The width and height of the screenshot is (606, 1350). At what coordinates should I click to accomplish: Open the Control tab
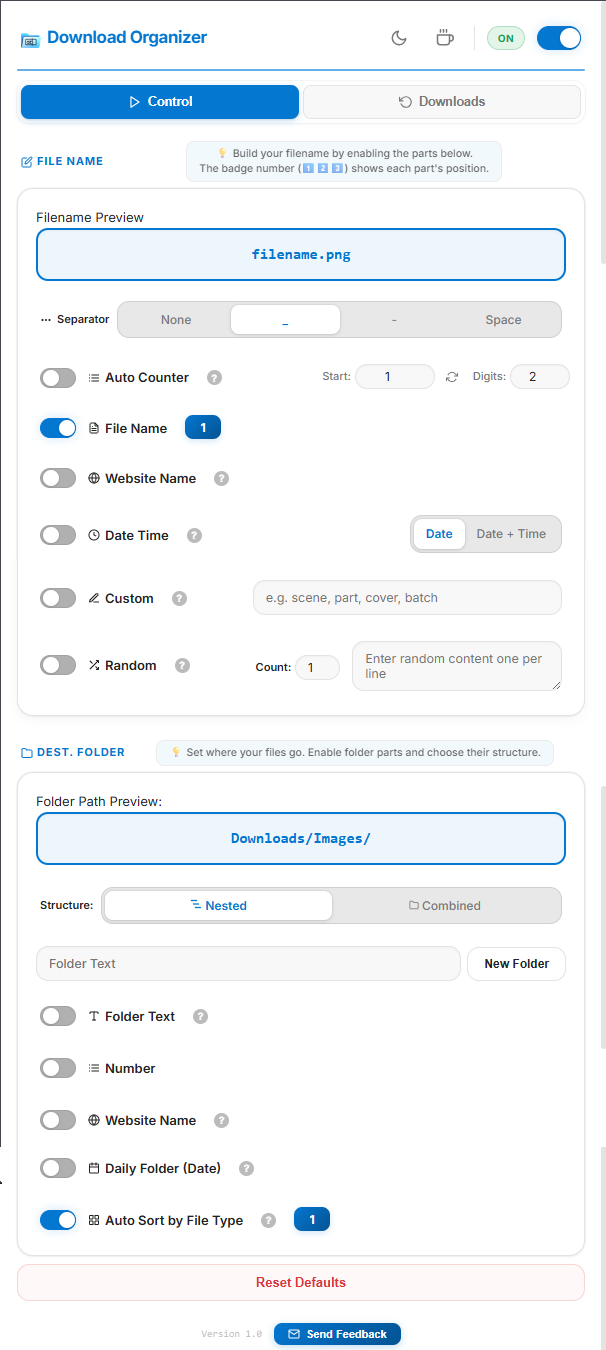pyautogui.click(x=159, y=101)
